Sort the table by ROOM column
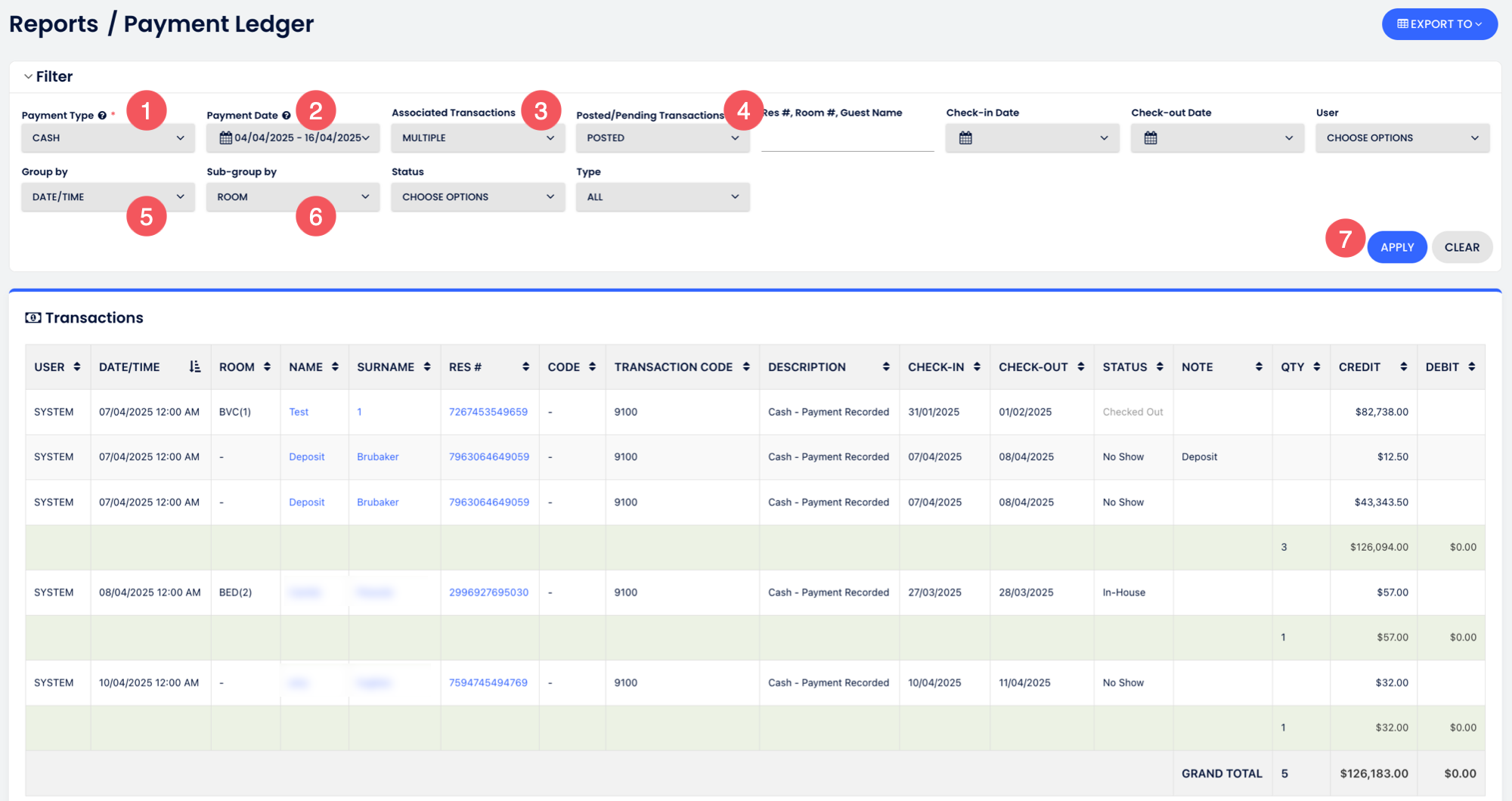Image resolution: width=1512 pixels, height=801 pixels. tap(267, 366)
